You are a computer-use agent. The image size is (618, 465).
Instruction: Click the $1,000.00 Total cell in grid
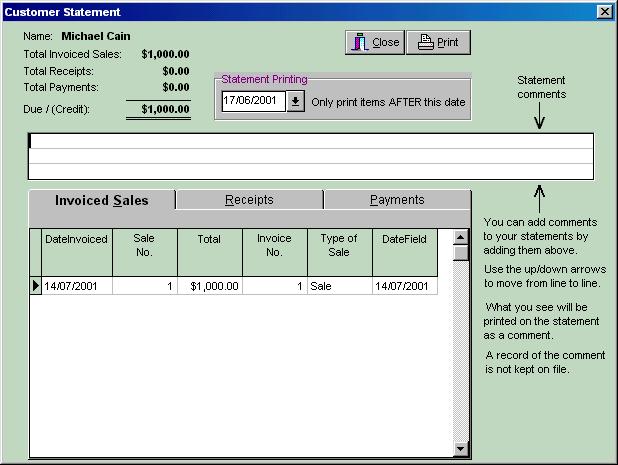(210, 286)
